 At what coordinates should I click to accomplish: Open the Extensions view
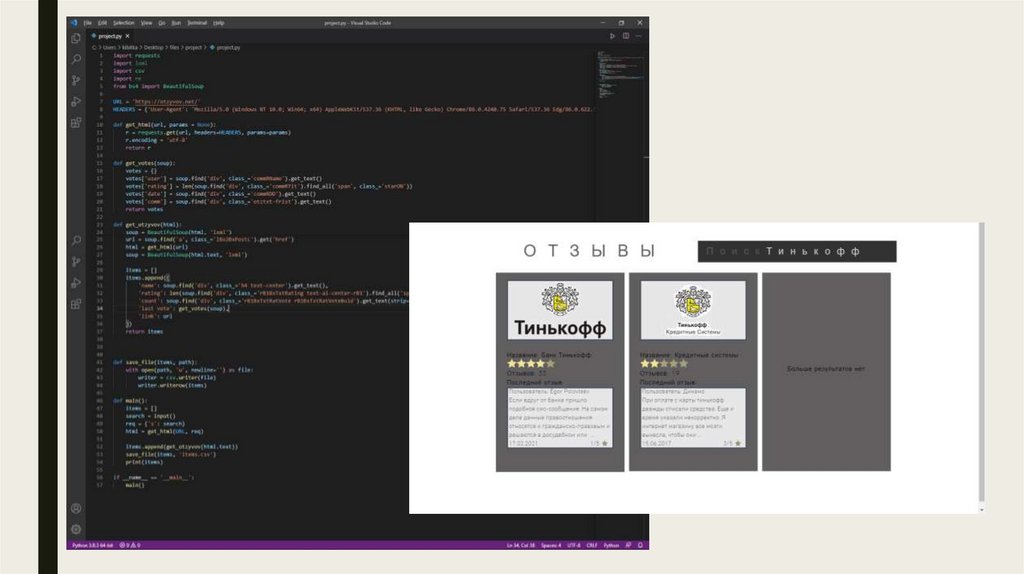76,123
